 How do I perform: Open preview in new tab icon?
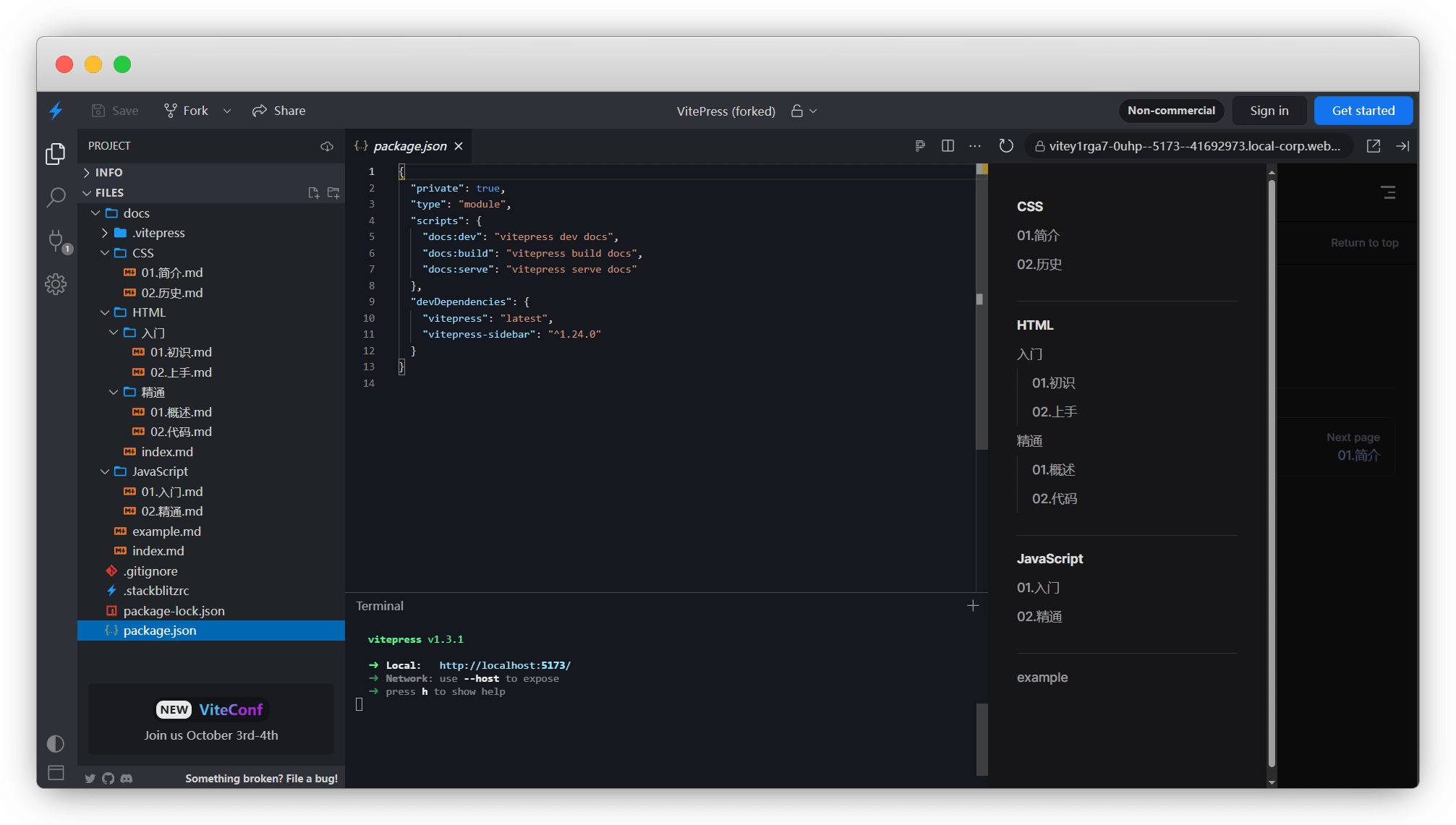1374,146
